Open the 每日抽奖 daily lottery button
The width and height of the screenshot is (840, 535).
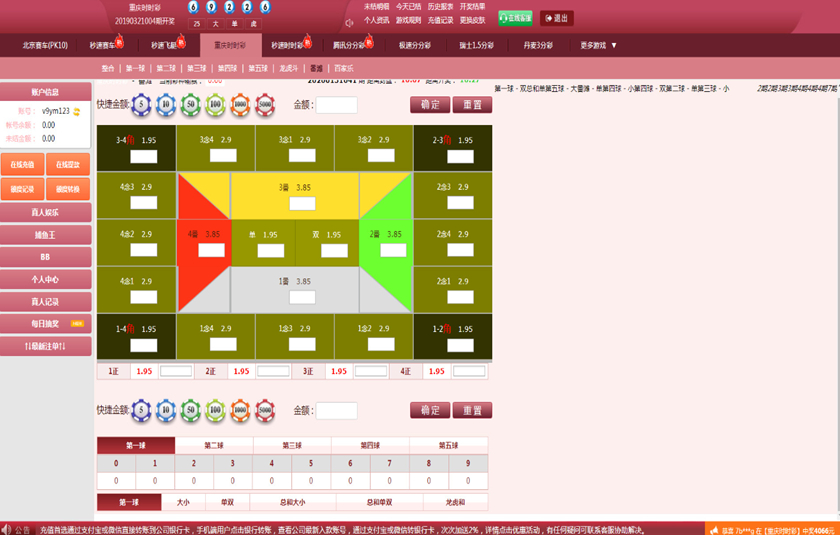45,324
